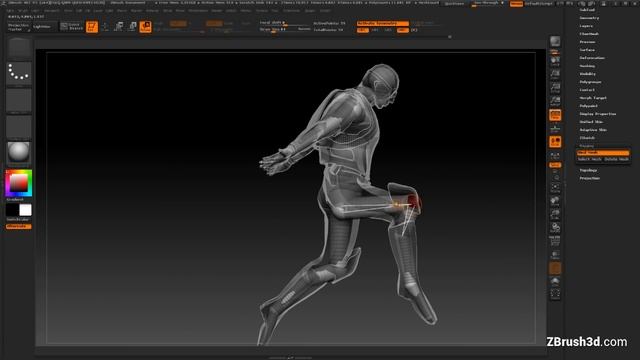
Task: Expand the SubTool subpalette
Action: pyautogui.click(x=587, y=10)
